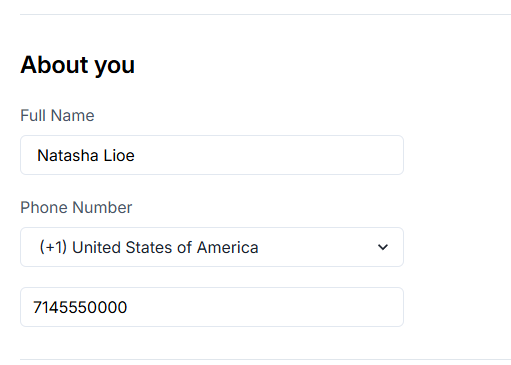Focus the Full Name input field
Viewport: 511px width, 365px height.
pyautogui.click(x=212, y=155)
